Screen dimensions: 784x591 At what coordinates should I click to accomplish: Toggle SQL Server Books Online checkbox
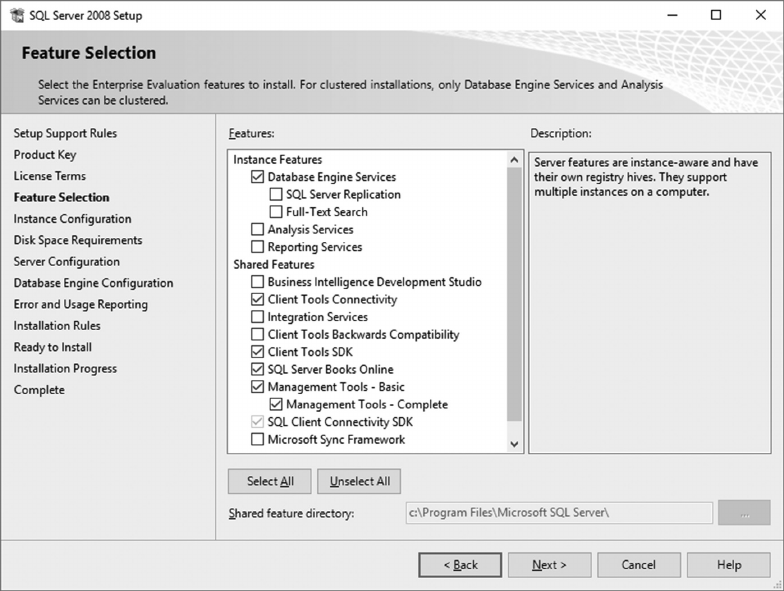click(257, 369)
